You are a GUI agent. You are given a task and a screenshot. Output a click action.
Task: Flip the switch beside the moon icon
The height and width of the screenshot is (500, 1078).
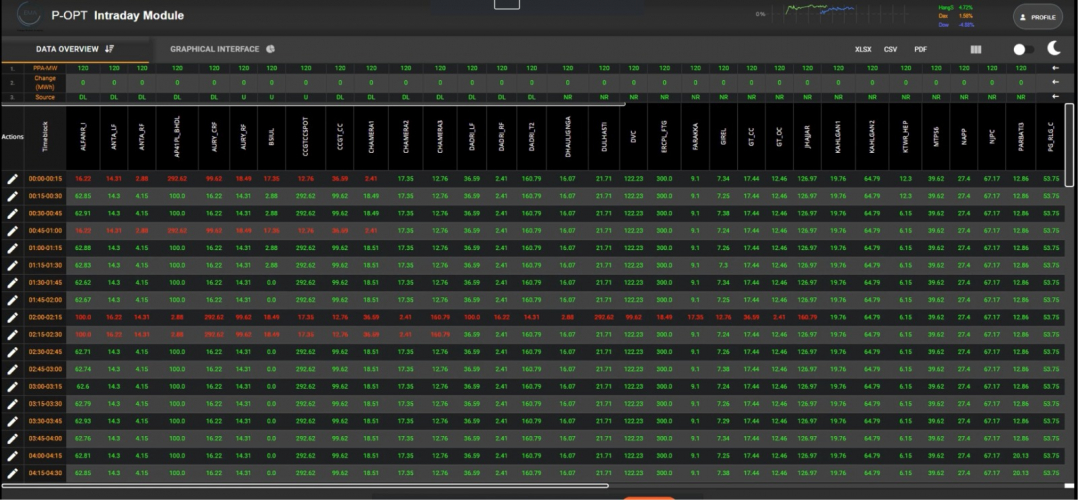[x=1023, y=50]
